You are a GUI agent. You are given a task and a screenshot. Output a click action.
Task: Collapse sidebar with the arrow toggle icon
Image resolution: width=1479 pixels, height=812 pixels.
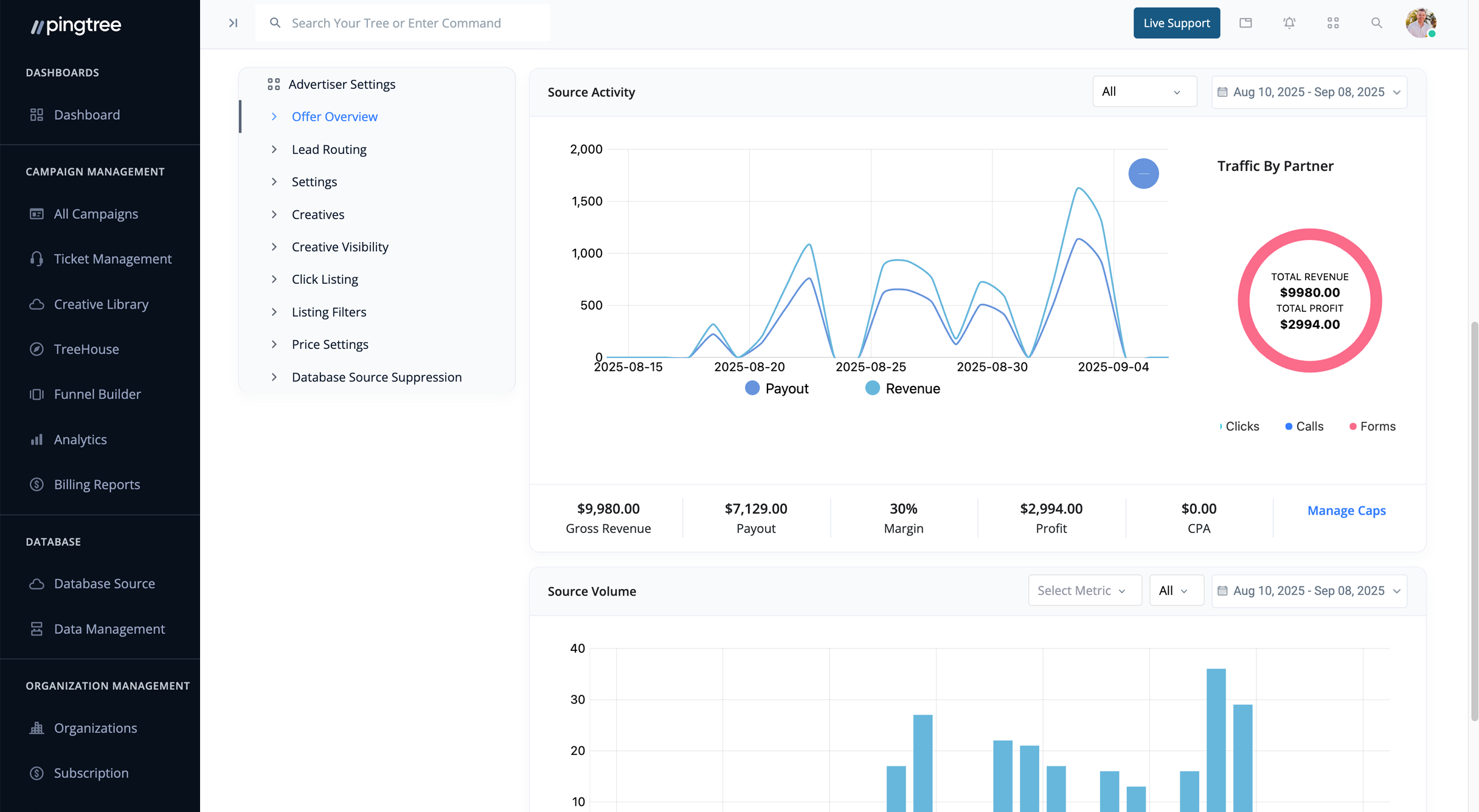point(233,23)
